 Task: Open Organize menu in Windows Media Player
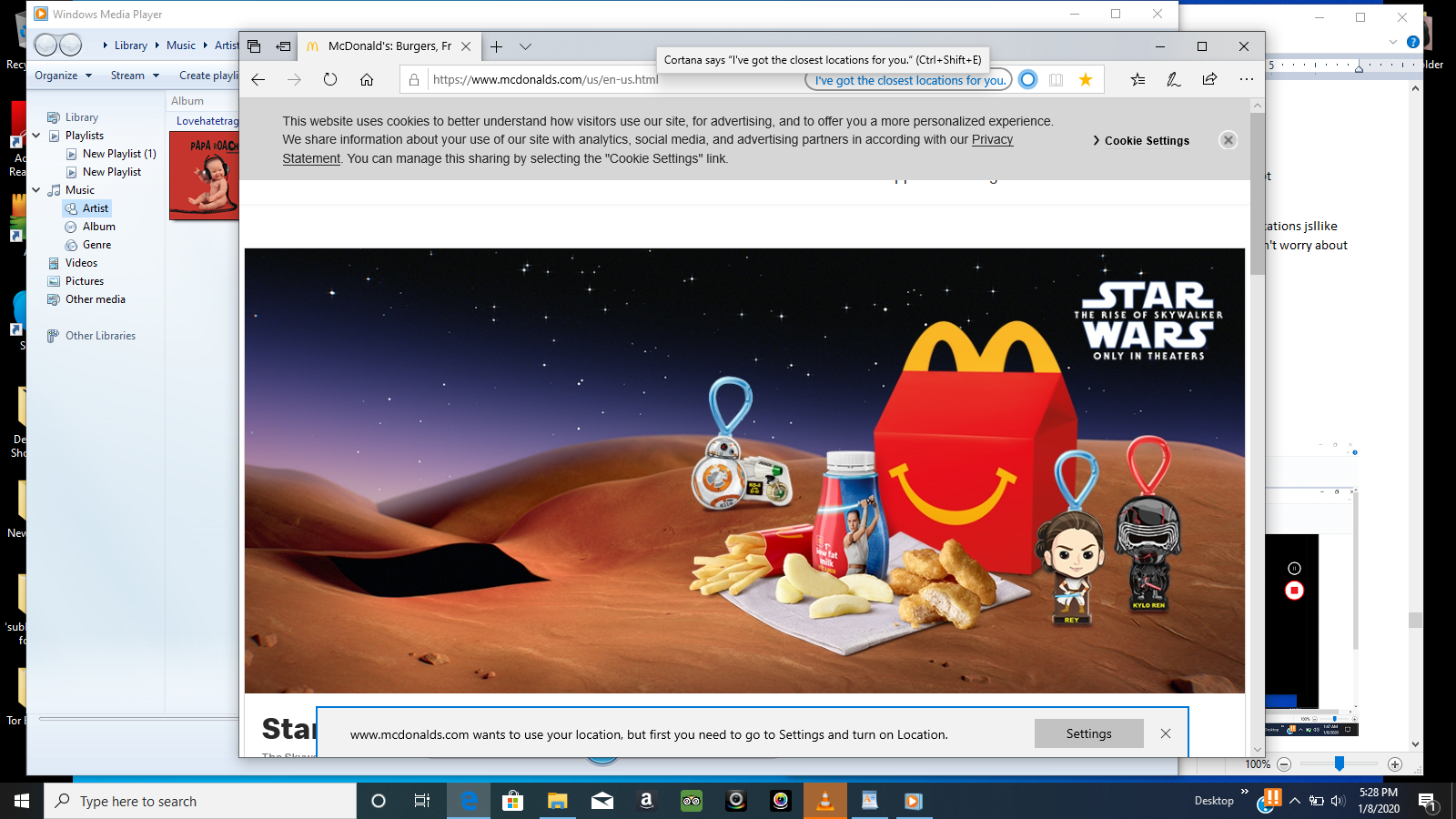(x=63, y=76)
